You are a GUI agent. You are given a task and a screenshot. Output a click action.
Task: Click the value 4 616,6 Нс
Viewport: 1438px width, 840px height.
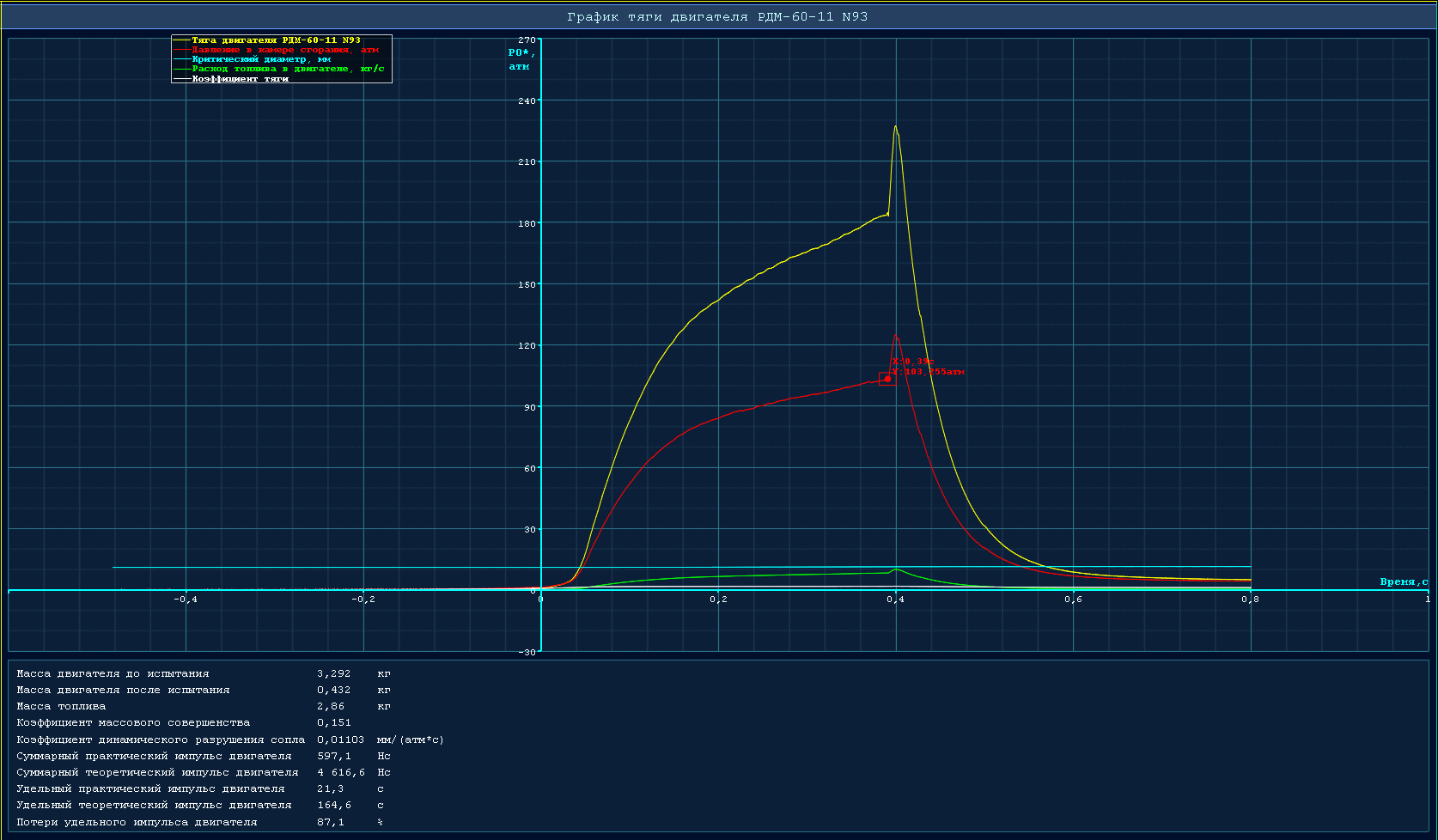click(354, 772)
